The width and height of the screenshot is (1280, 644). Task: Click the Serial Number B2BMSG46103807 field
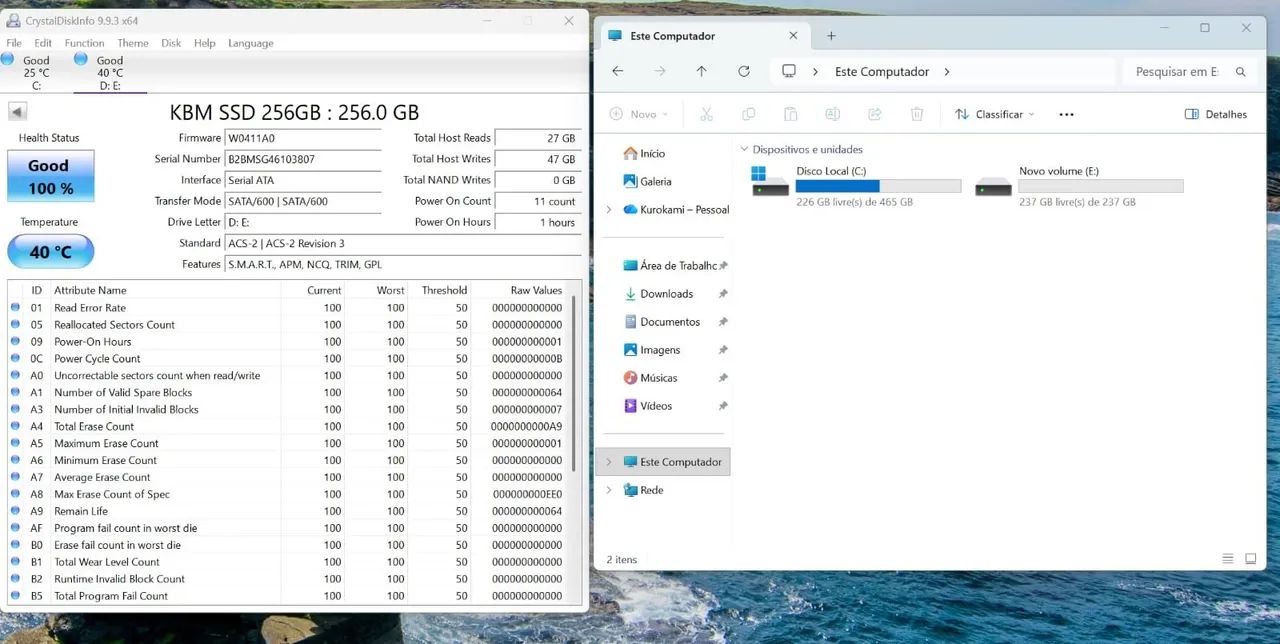point(303,159)
